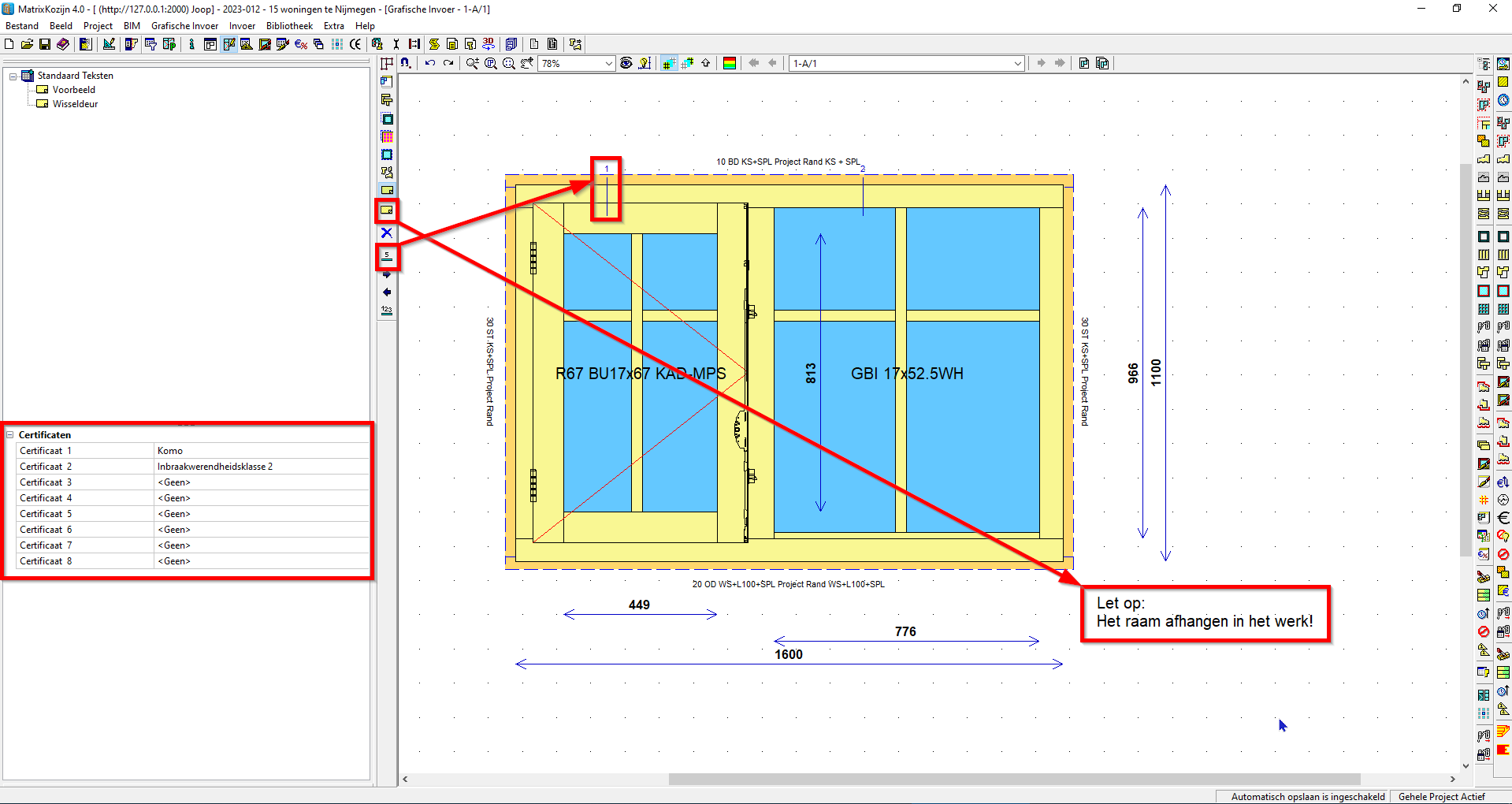Collapse the Standaard Teksten tree node
1512x804 pixels.
pyautogui.click(x=13, y=76)
